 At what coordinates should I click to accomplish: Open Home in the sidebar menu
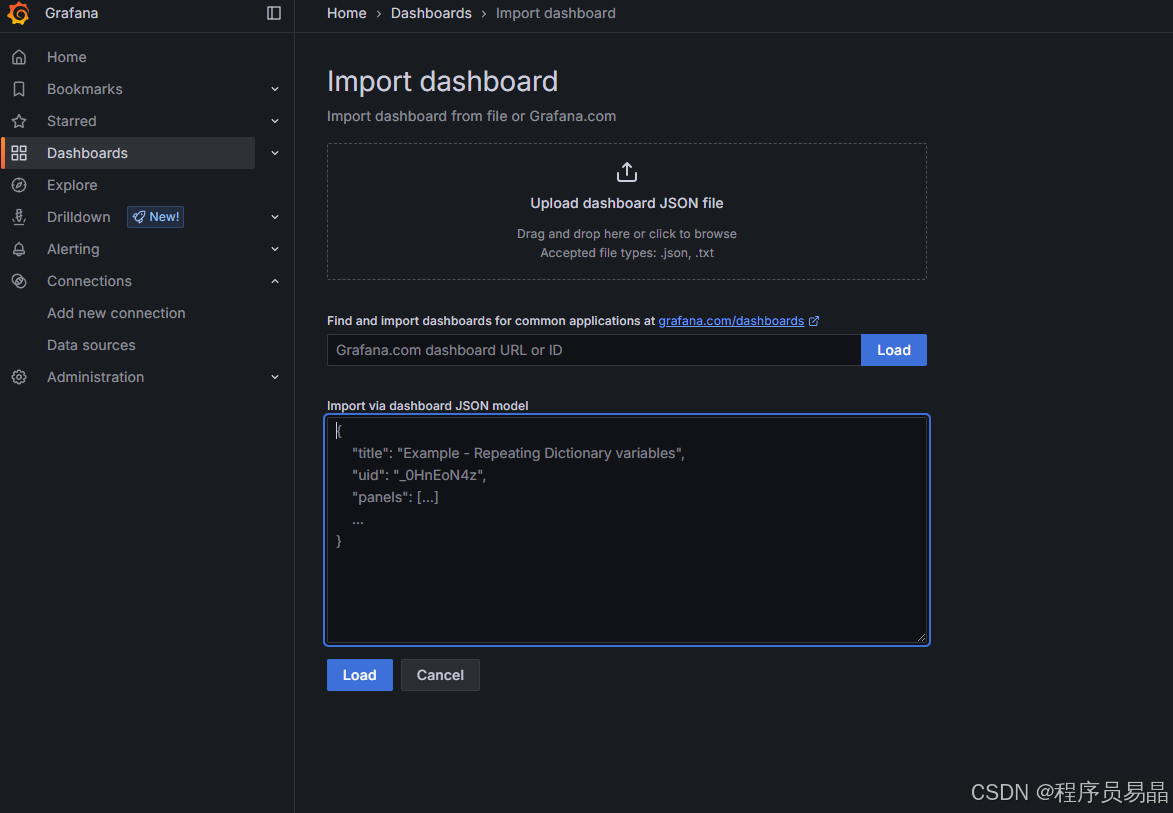67,57
